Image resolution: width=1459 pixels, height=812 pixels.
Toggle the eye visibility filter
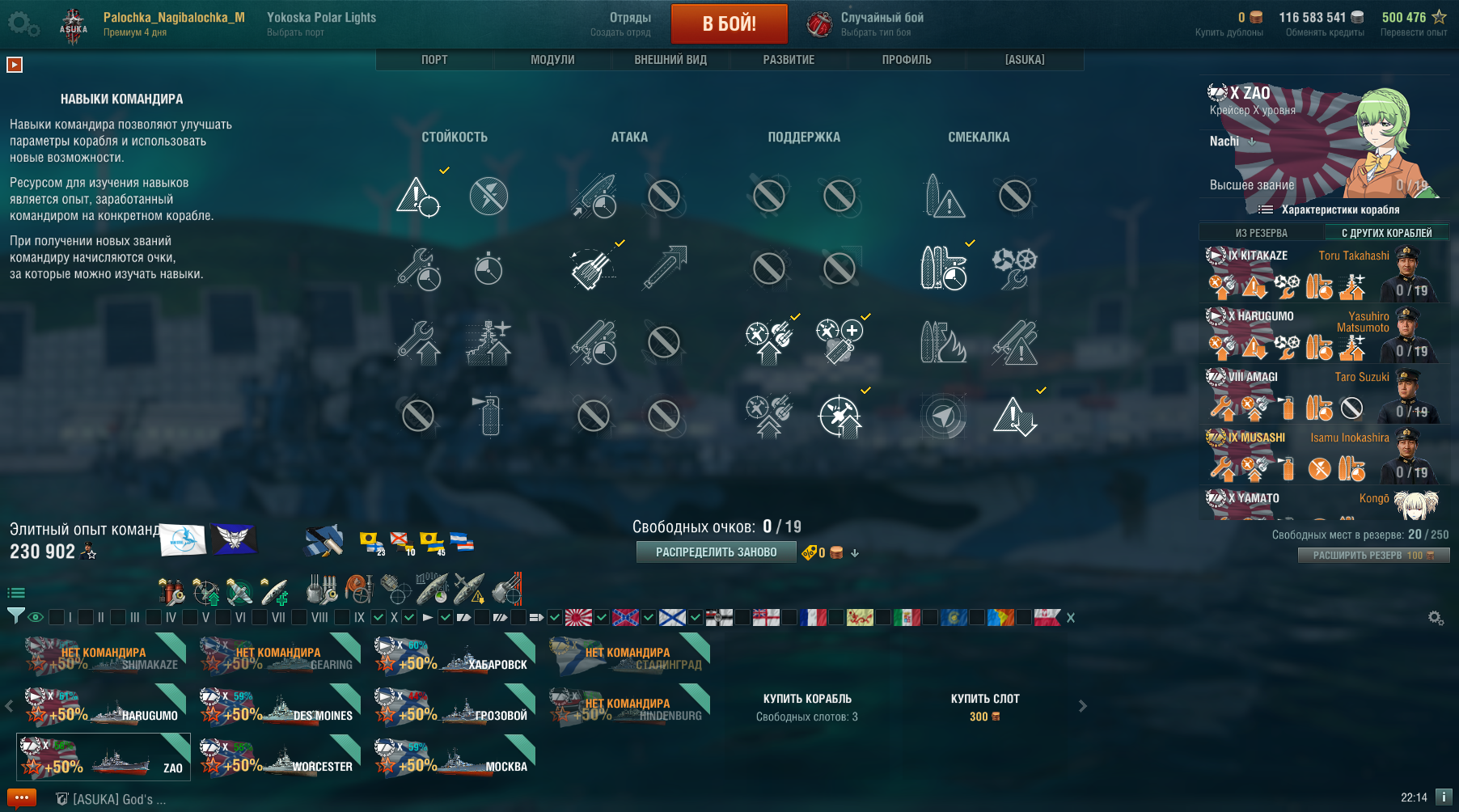tap(36, 617)
